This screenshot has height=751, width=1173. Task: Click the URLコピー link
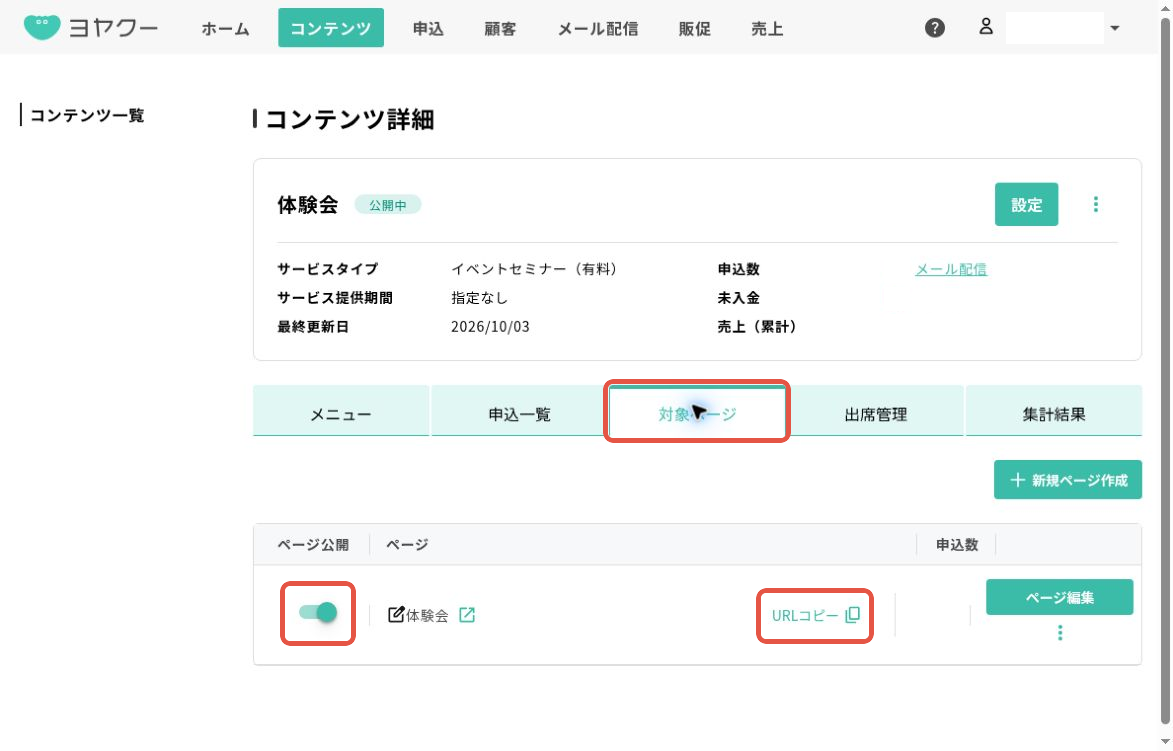pyautogui.click(x=815, y=615)
